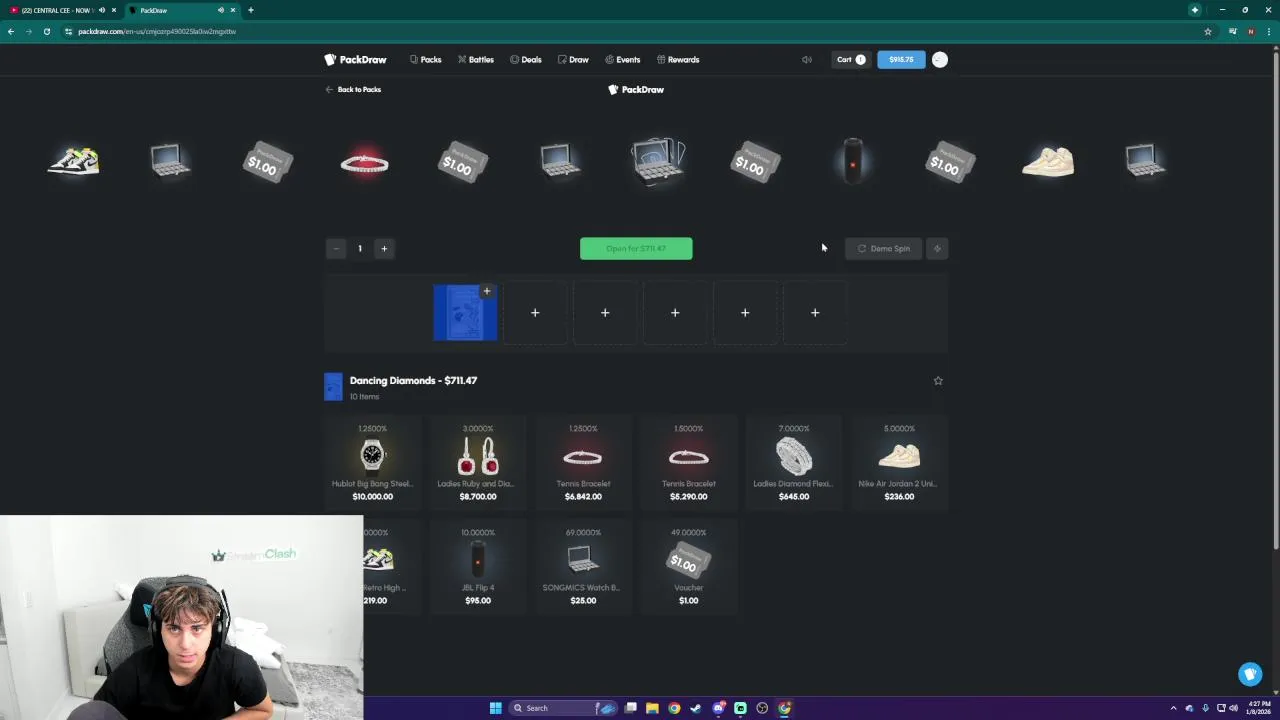Click the Dancing Diamonds - $711.47 title
The image size is (1280, 720).
[x=413, y=381]
